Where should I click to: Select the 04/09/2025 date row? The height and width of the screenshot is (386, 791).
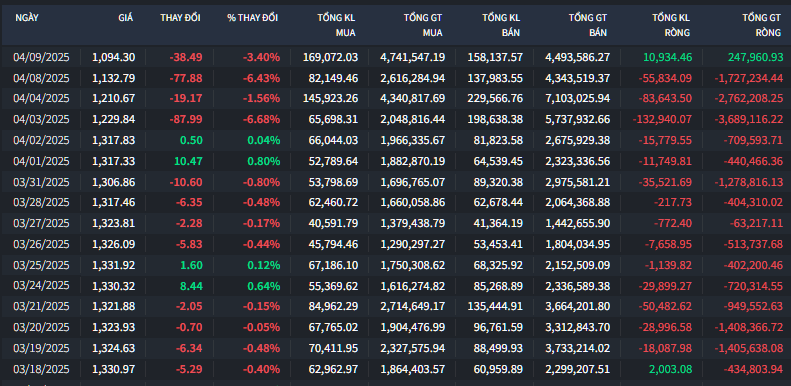coord(396,57)
